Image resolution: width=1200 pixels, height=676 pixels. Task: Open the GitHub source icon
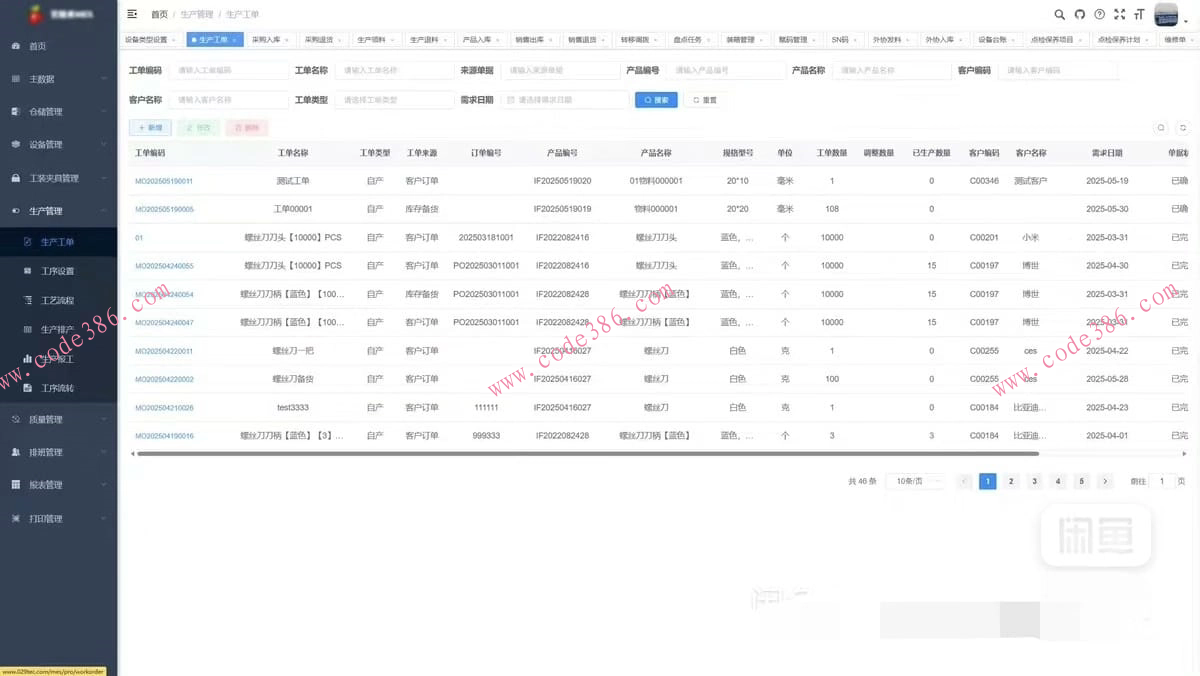tap(1080, 15)
